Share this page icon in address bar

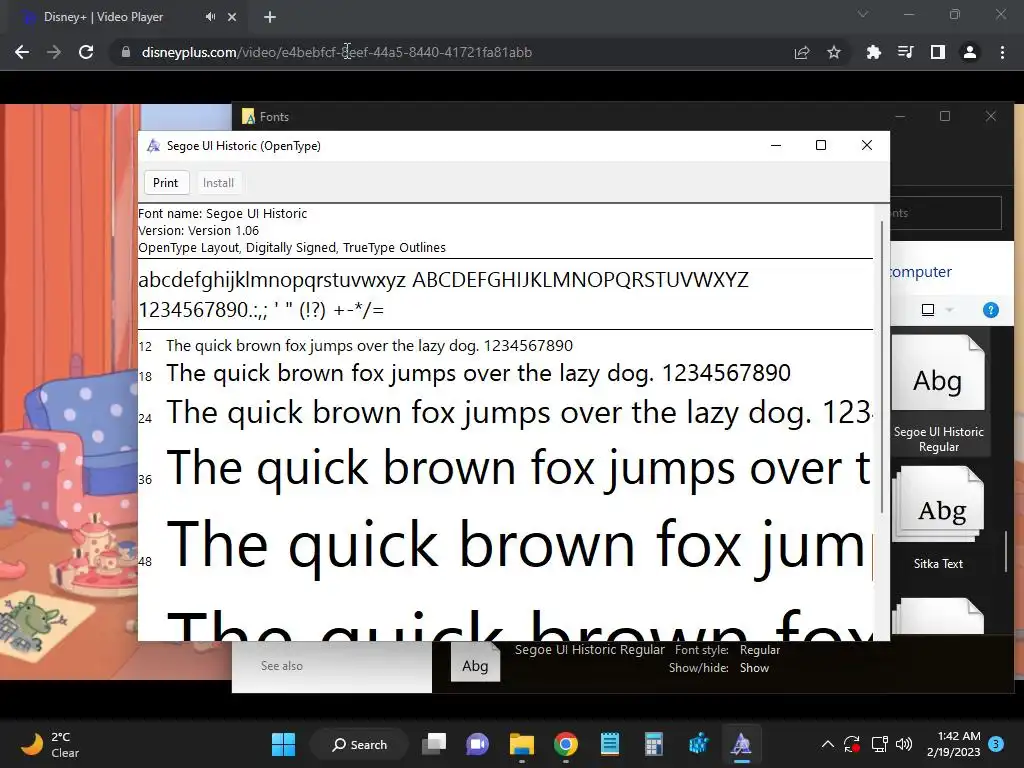click(x=802, y=52)
